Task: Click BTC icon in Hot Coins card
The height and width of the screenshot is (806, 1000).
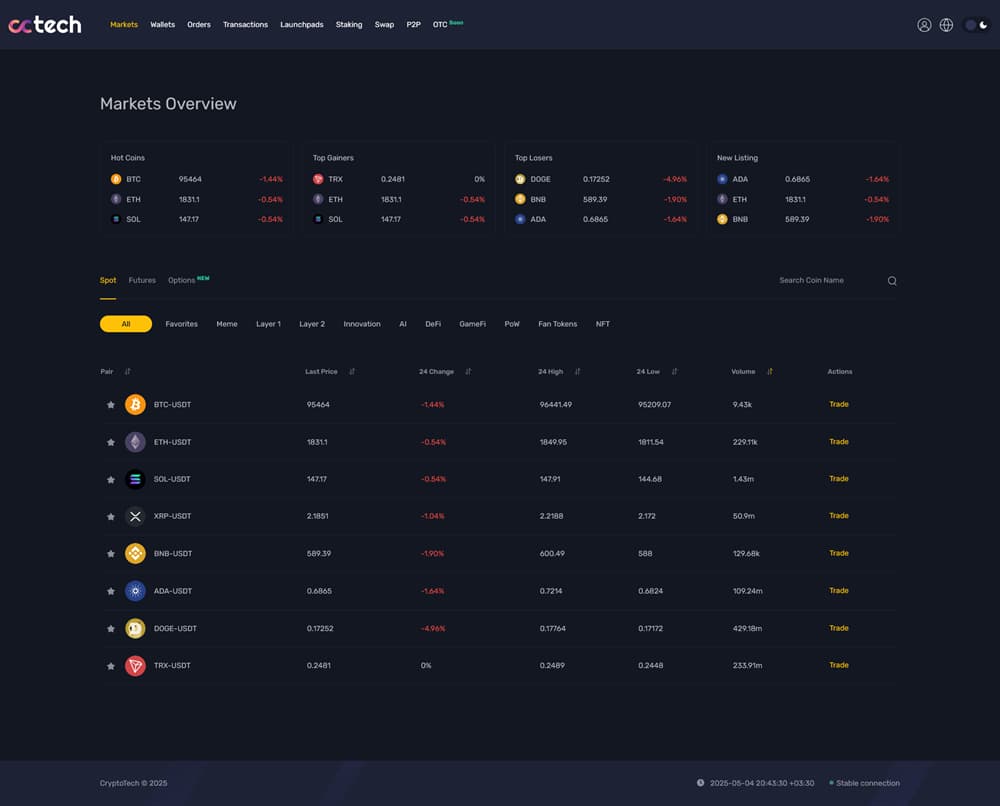Action: point(116,179)
